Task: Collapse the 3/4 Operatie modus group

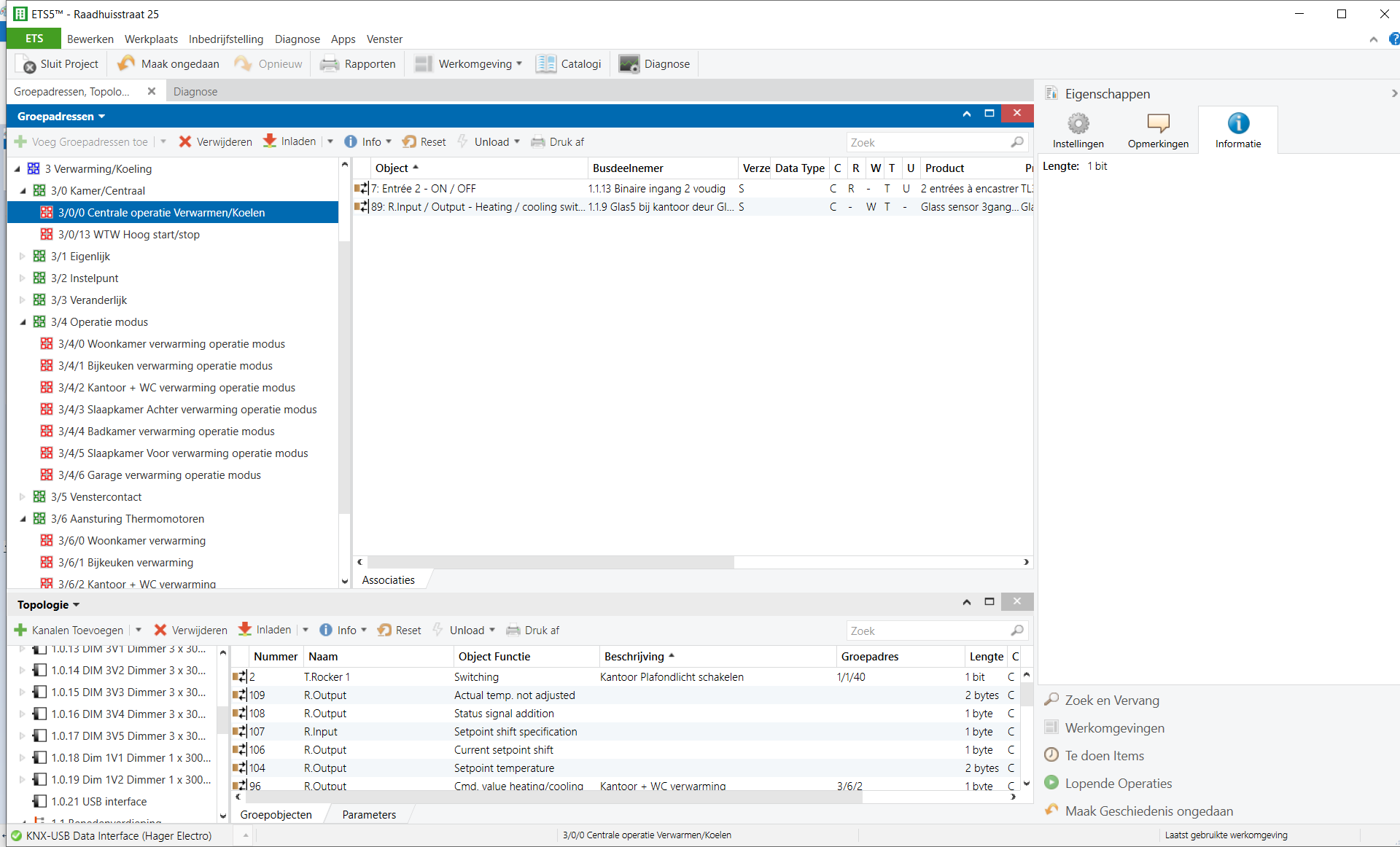Action: coord(23,321)
